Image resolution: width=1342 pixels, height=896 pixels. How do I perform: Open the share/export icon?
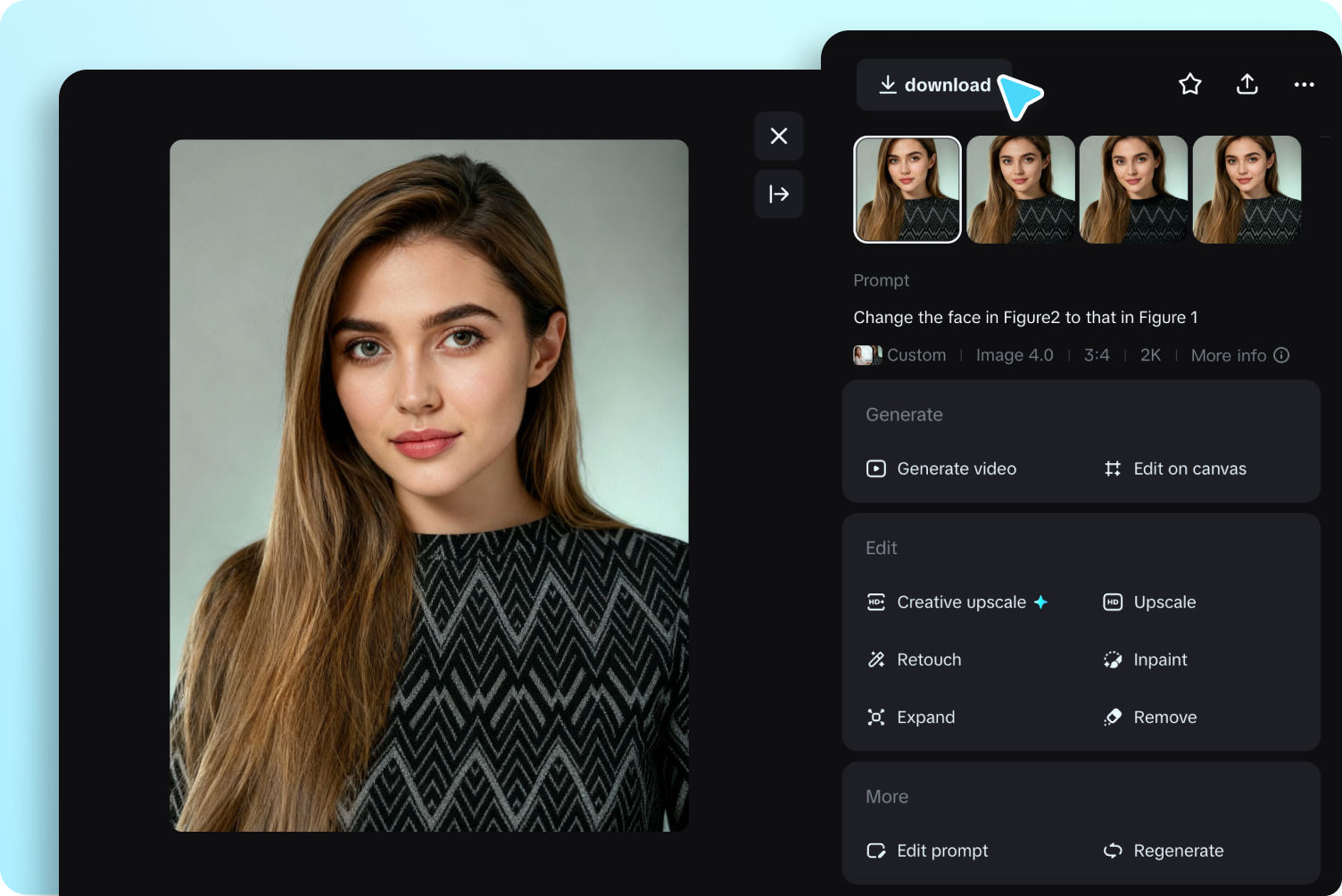[1247, 84]
